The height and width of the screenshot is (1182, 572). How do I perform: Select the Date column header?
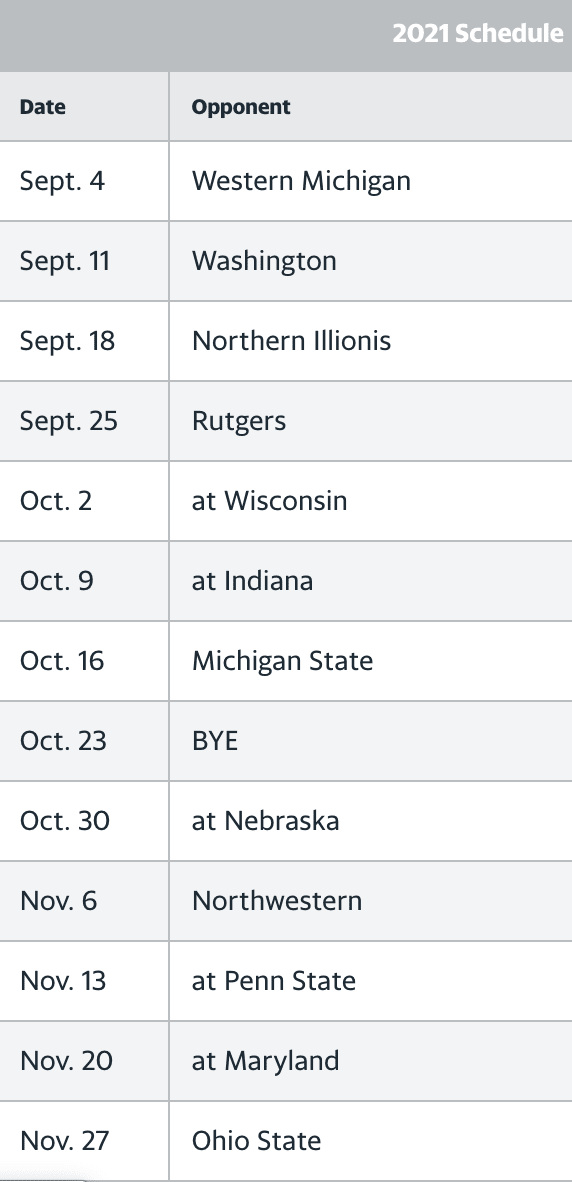(x=42, y=107)
